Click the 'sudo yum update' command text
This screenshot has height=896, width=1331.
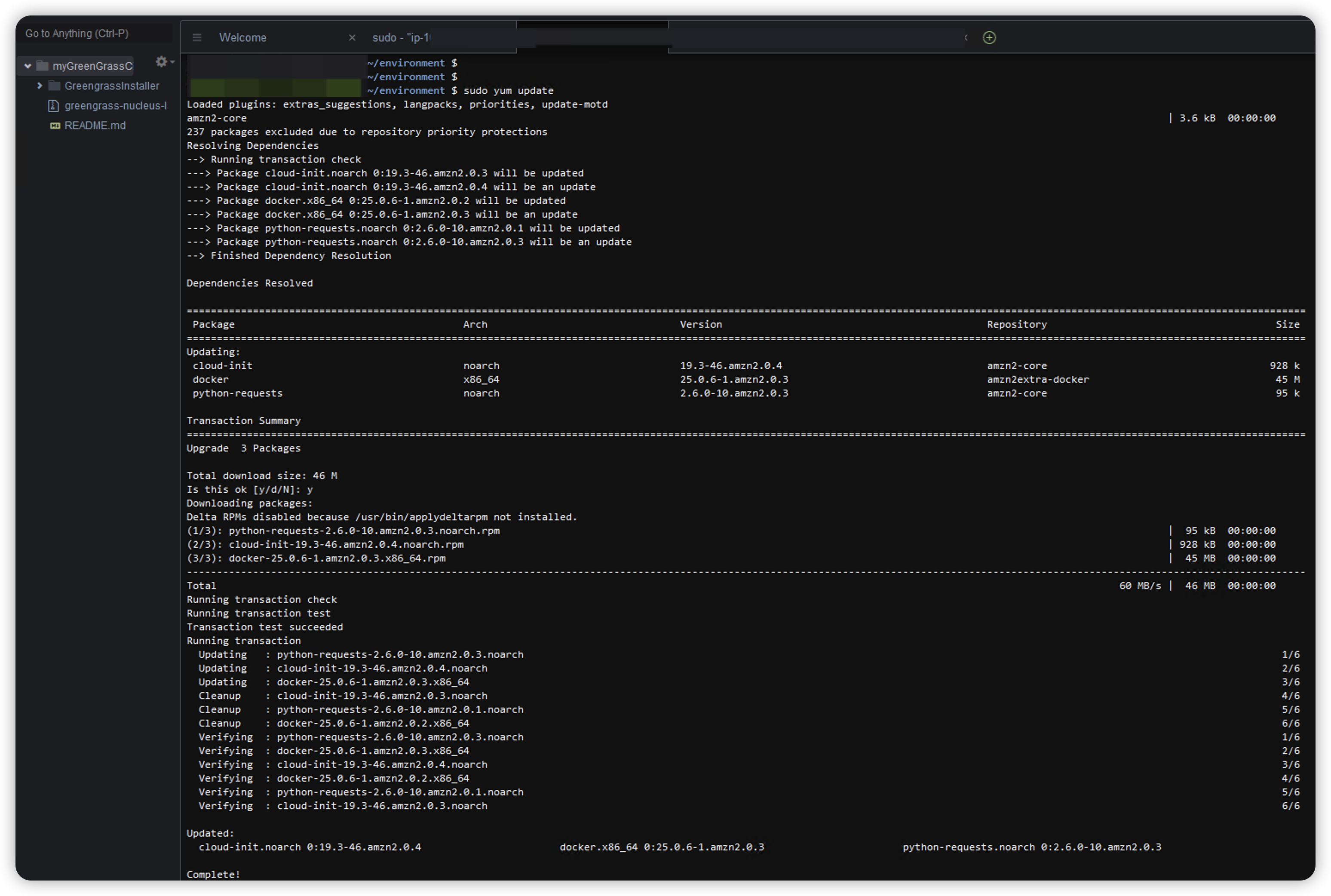[x=509, y=90]
